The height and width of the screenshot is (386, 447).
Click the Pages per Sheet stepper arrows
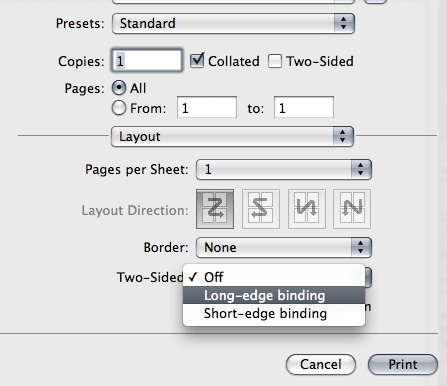pyautogui.click(x=361, y=169)
